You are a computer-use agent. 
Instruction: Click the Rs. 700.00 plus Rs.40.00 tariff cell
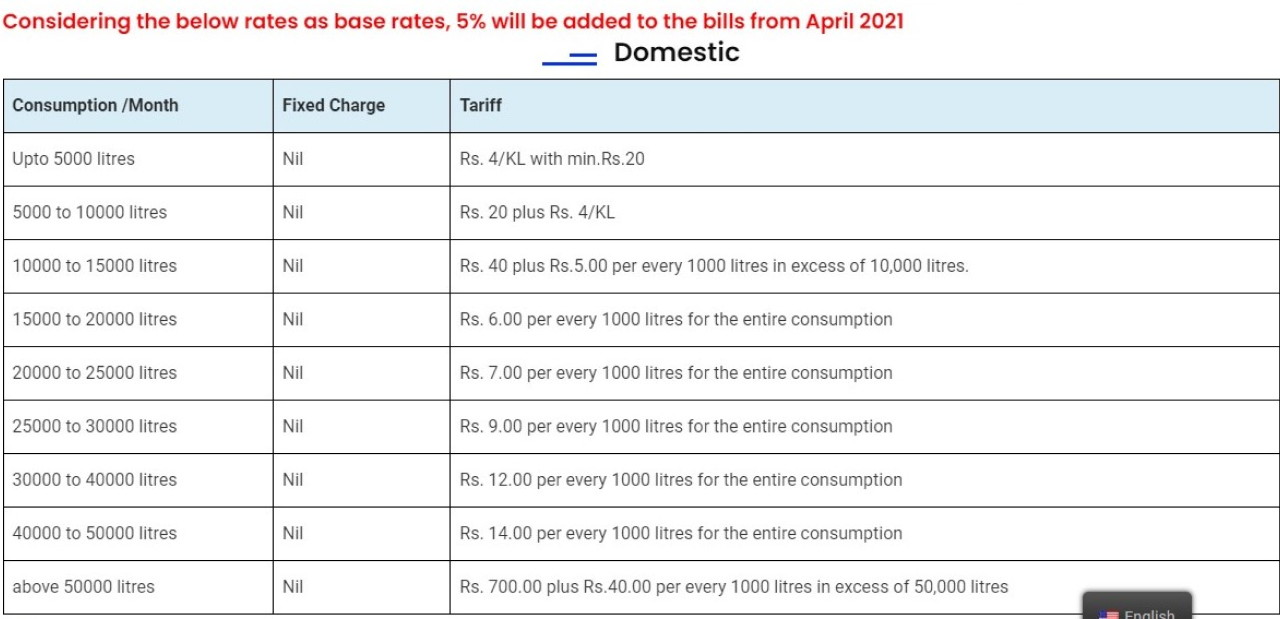734,587
